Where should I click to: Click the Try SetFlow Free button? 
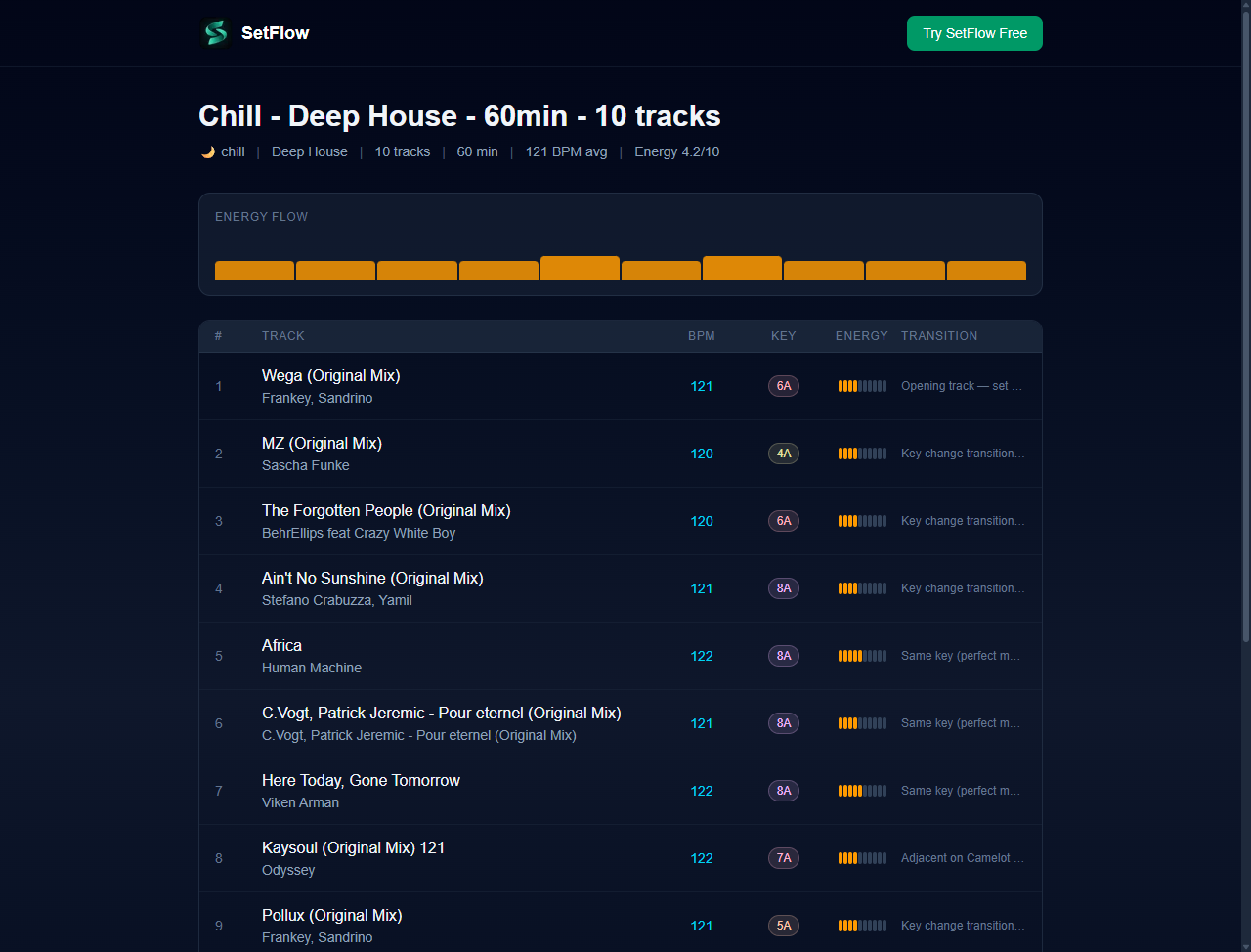(974, 32)
